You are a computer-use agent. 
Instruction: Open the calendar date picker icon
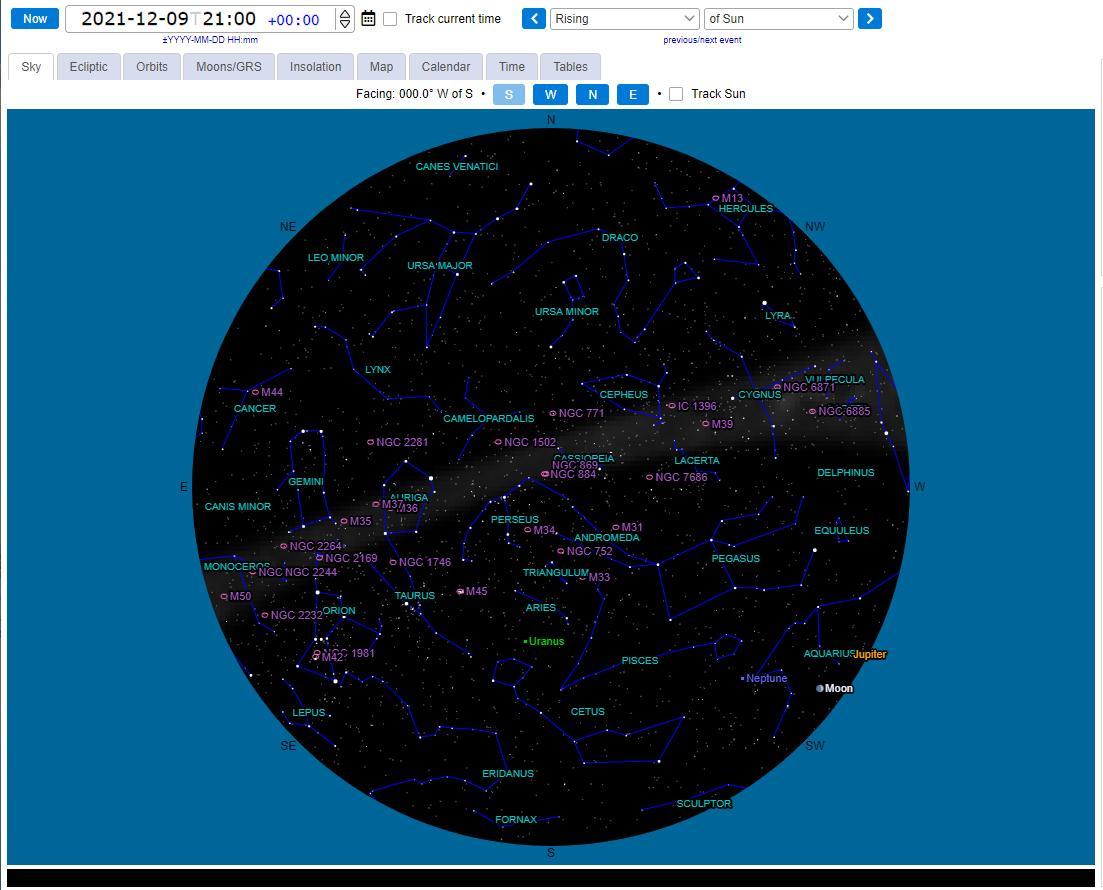368,19
